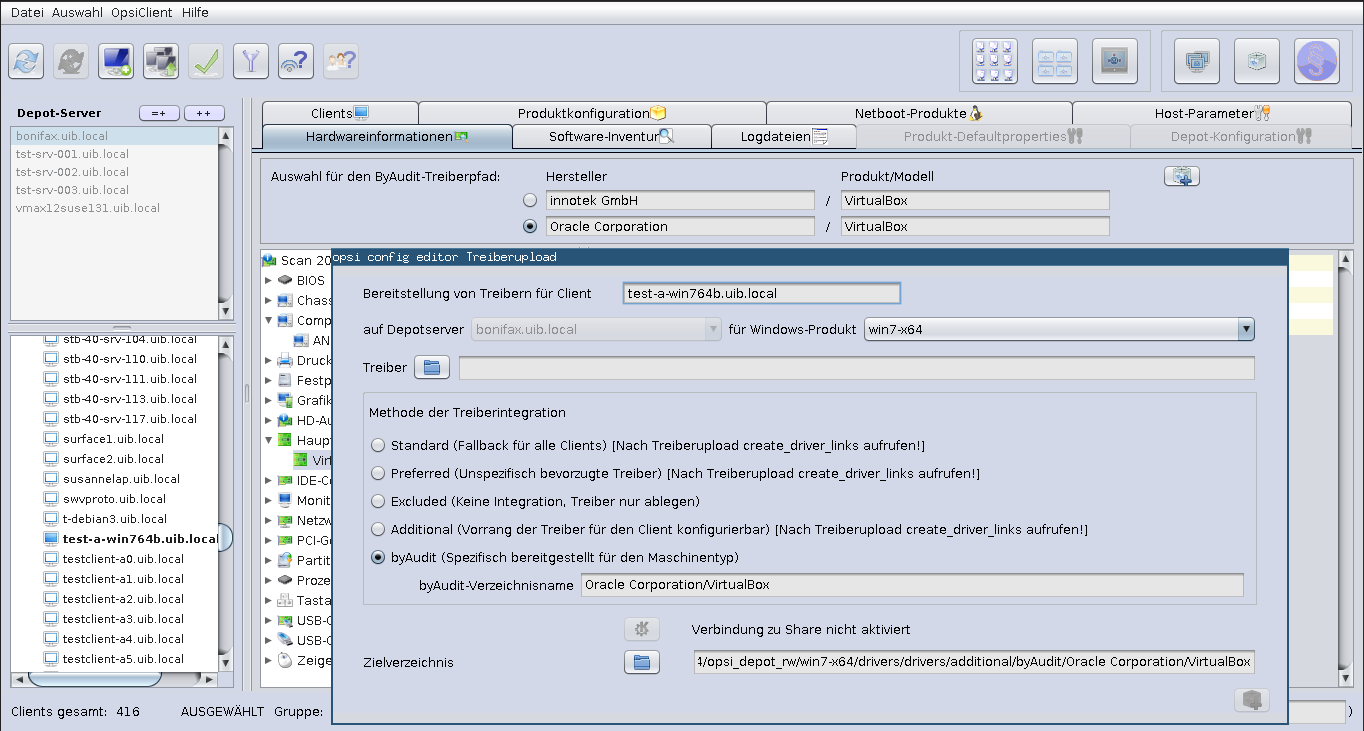Open the Depotserver bonifax.uib.local dropdown
The height and width of the screenshot is (731, 1364).
(x=596, y=329)
